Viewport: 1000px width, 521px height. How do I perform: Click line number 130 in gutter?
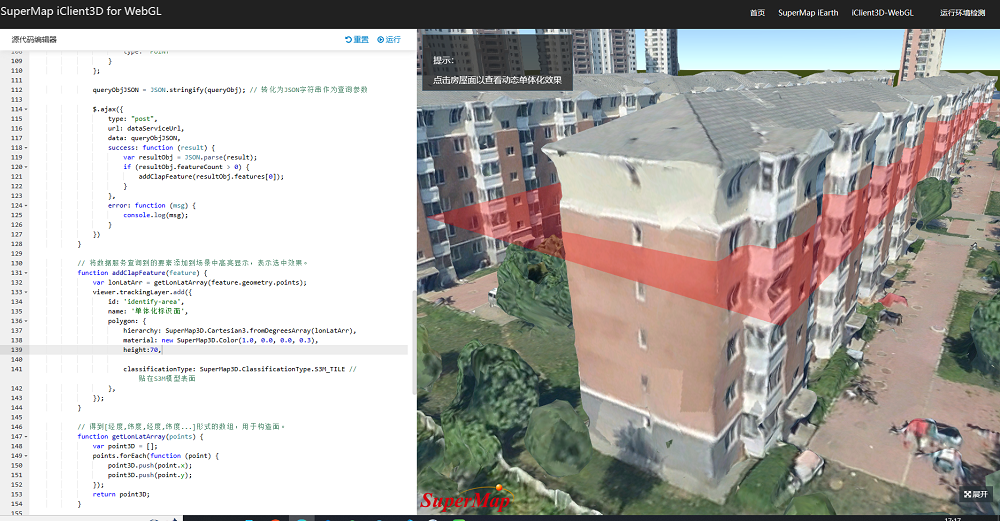17,263
